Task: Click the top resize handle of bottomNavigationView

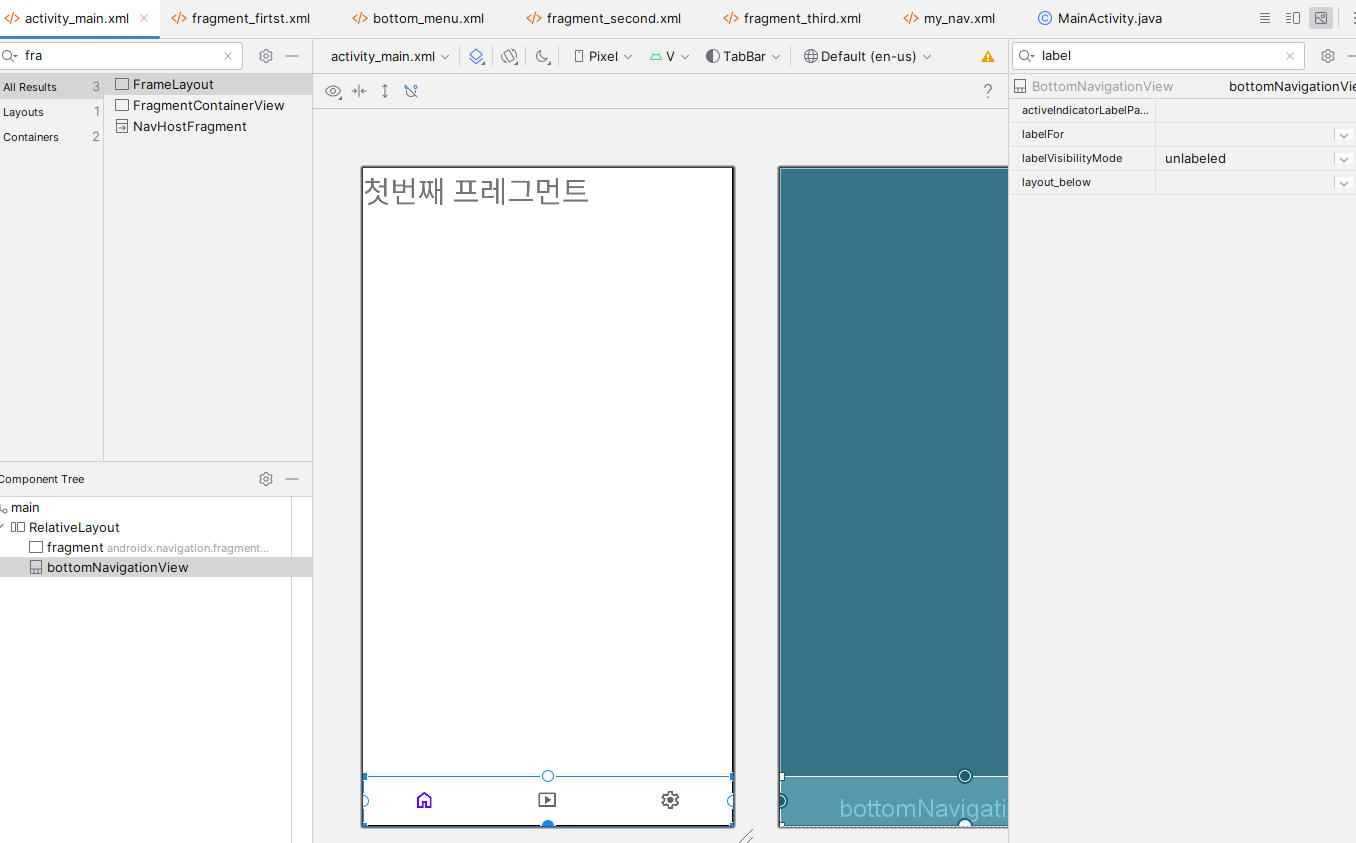Action: [548, 776]
